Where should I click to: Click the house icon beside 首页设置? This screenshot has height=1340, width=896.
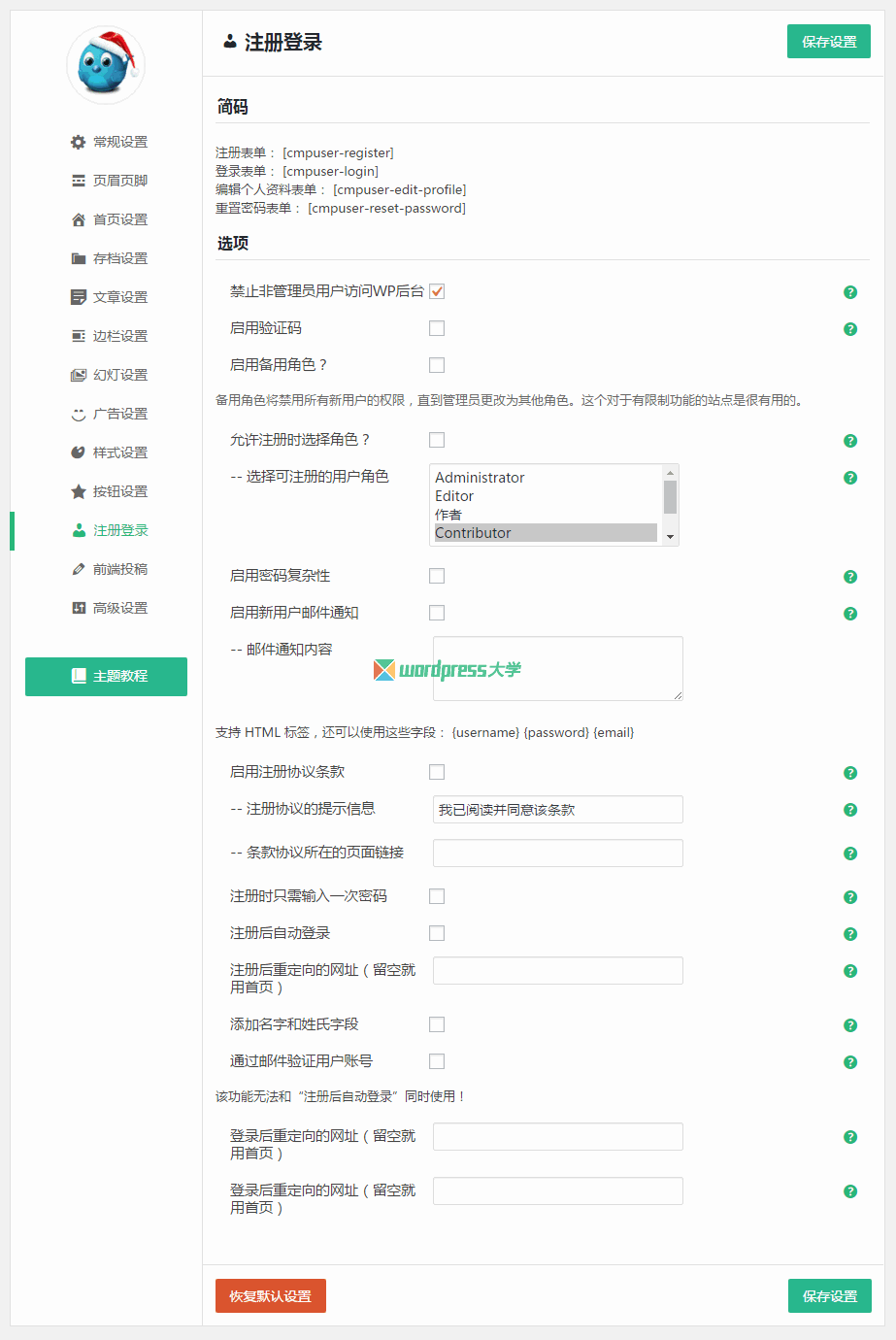[x=79, y=219]
